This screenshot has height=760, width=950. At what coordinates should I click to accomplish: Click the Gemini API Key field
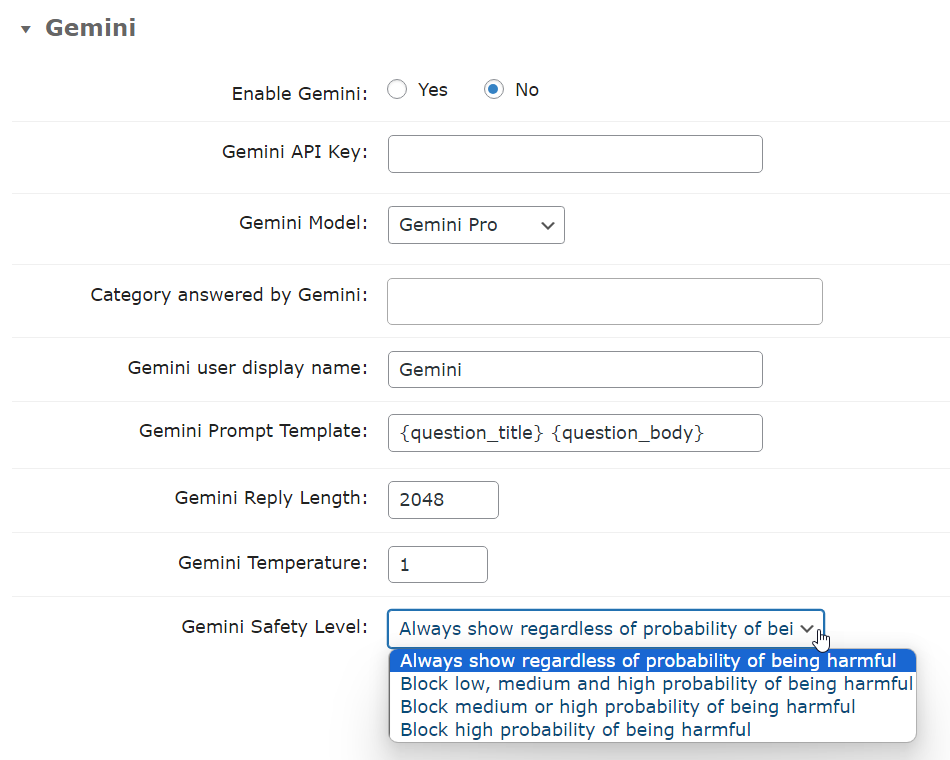point(575,154)
